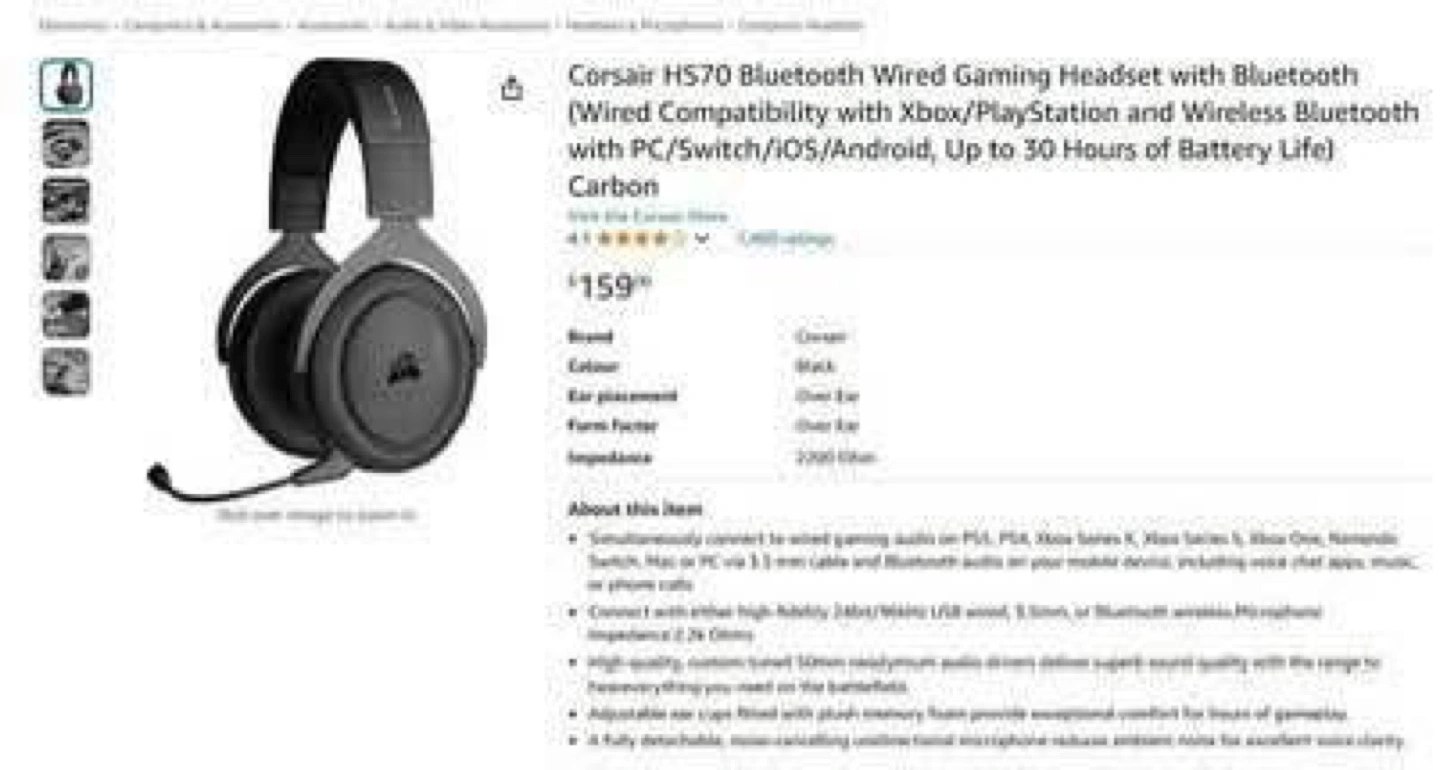Viewport: 1440px width, 770px height.
Task: Select the third product thumbnail
Action: point(67,201)
